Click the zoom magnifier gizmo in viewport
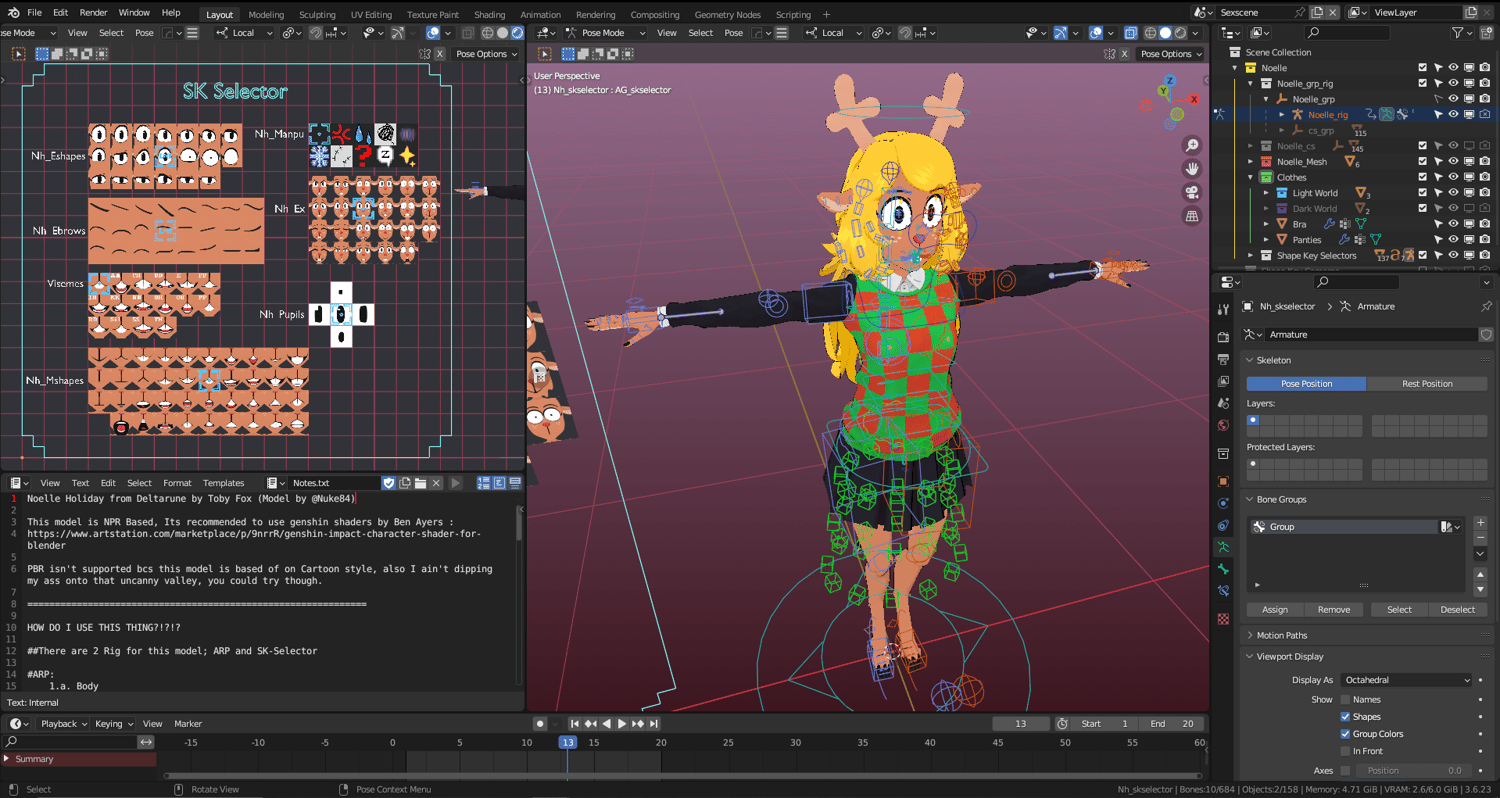The image size is (1500, 798). click(1192, 146)
